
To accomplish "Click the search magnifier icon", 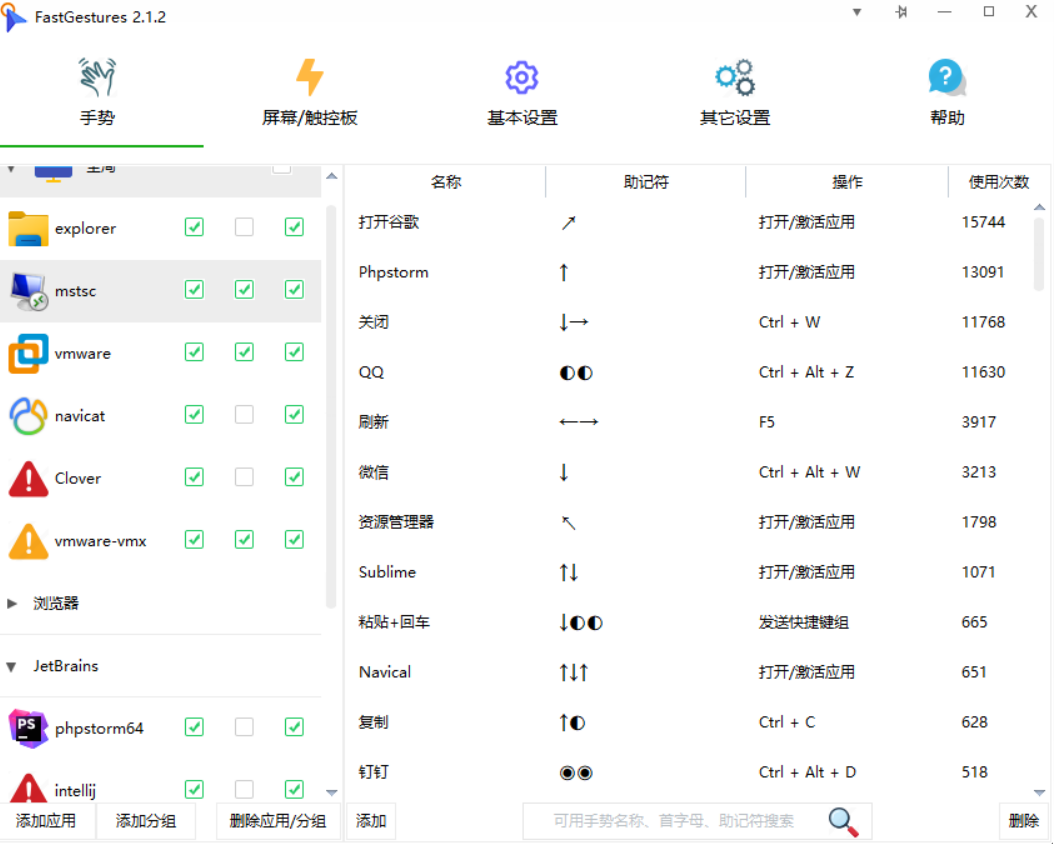I will pyautogui.click(x=843, y=821).
